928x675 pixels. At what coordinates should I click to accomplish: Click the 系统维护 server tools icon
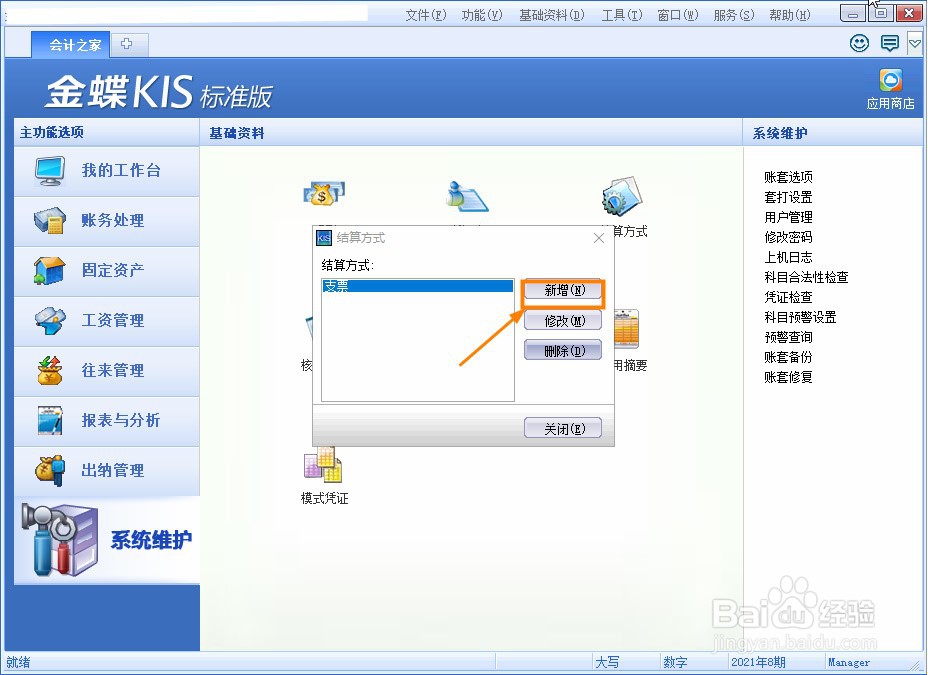tap(59, 540)
